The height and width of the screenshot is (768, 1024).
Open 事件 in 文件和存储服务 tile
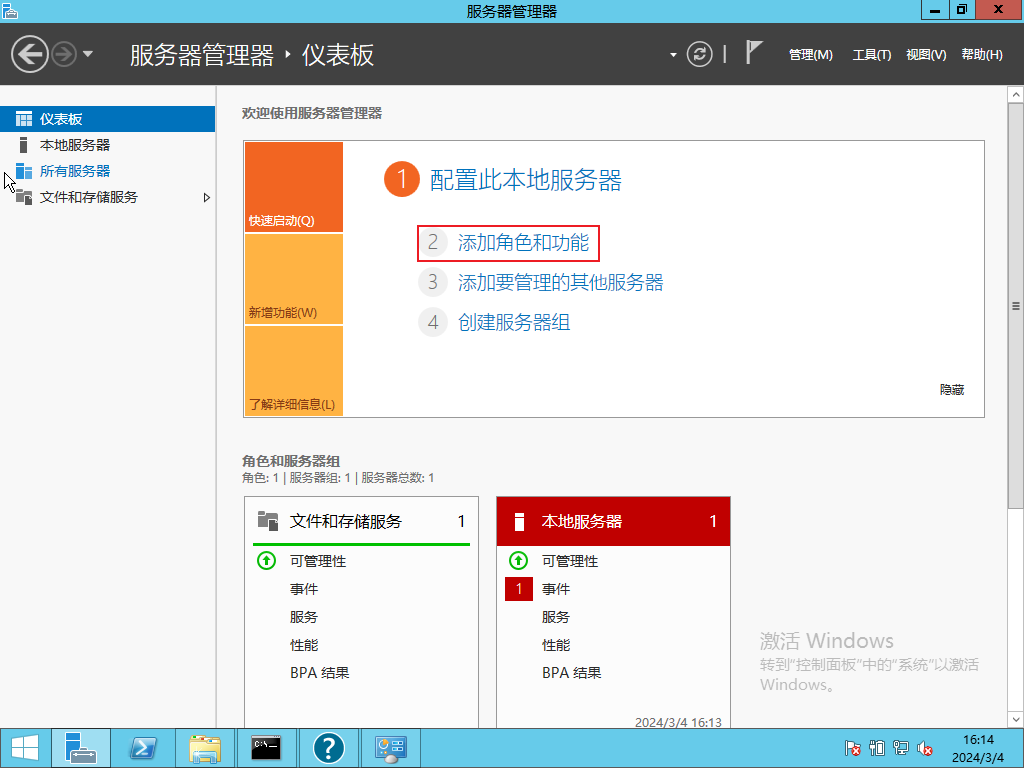pos(304,589)
